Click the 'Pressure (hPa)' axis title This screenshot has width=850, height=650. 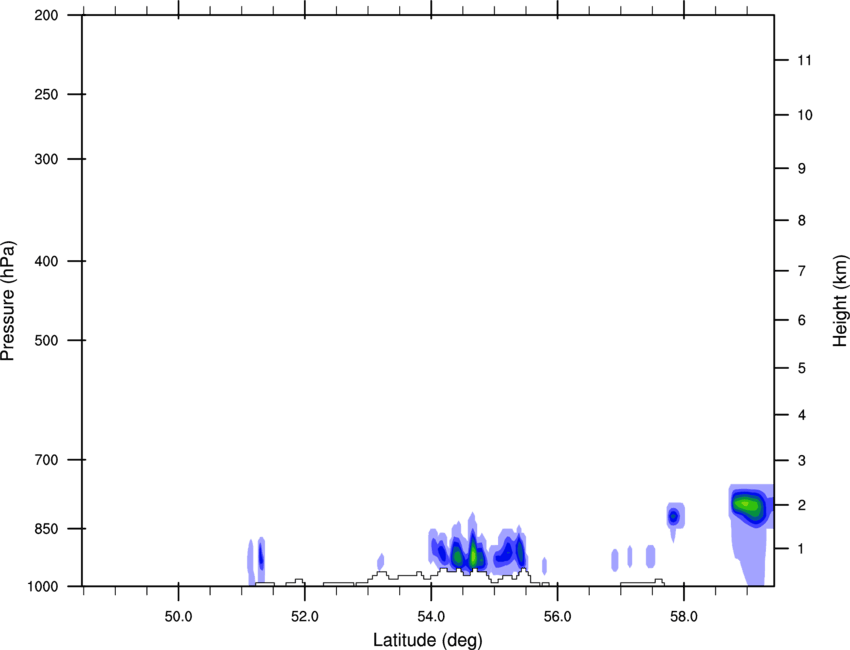click(8, 301)
